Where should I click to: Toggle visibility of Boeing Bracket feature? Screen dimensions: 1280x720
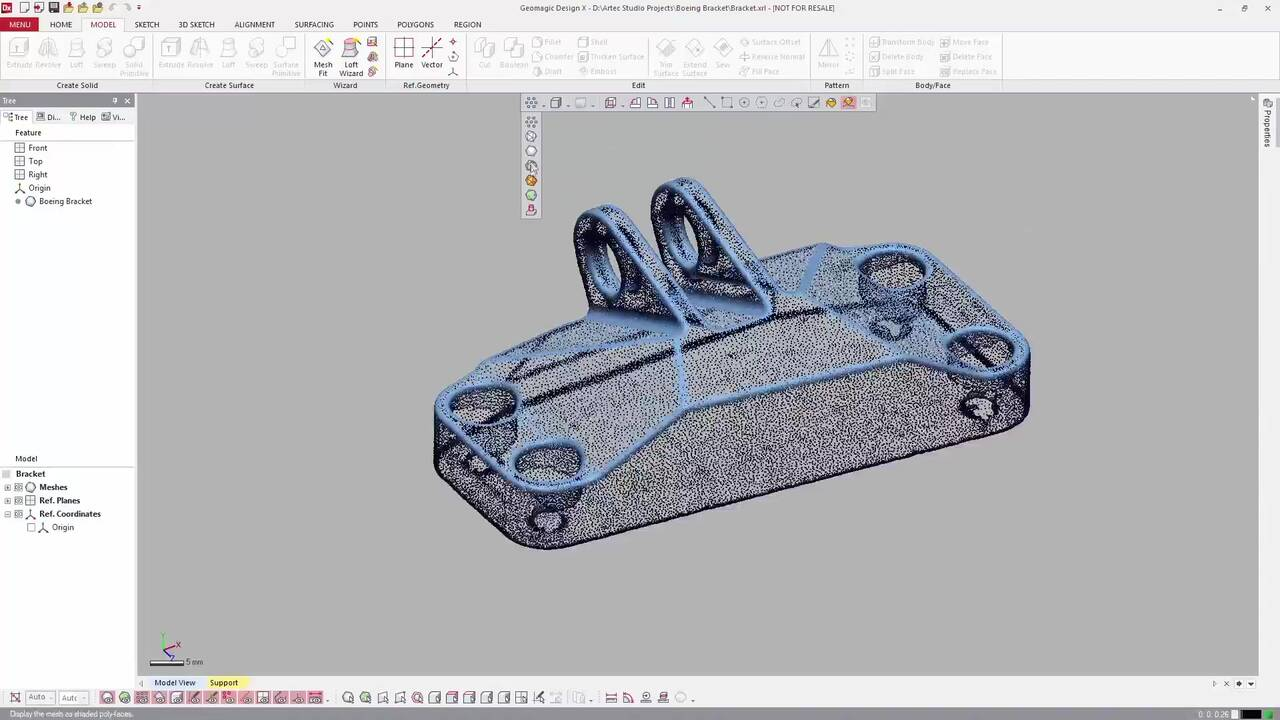click(18, 201)
